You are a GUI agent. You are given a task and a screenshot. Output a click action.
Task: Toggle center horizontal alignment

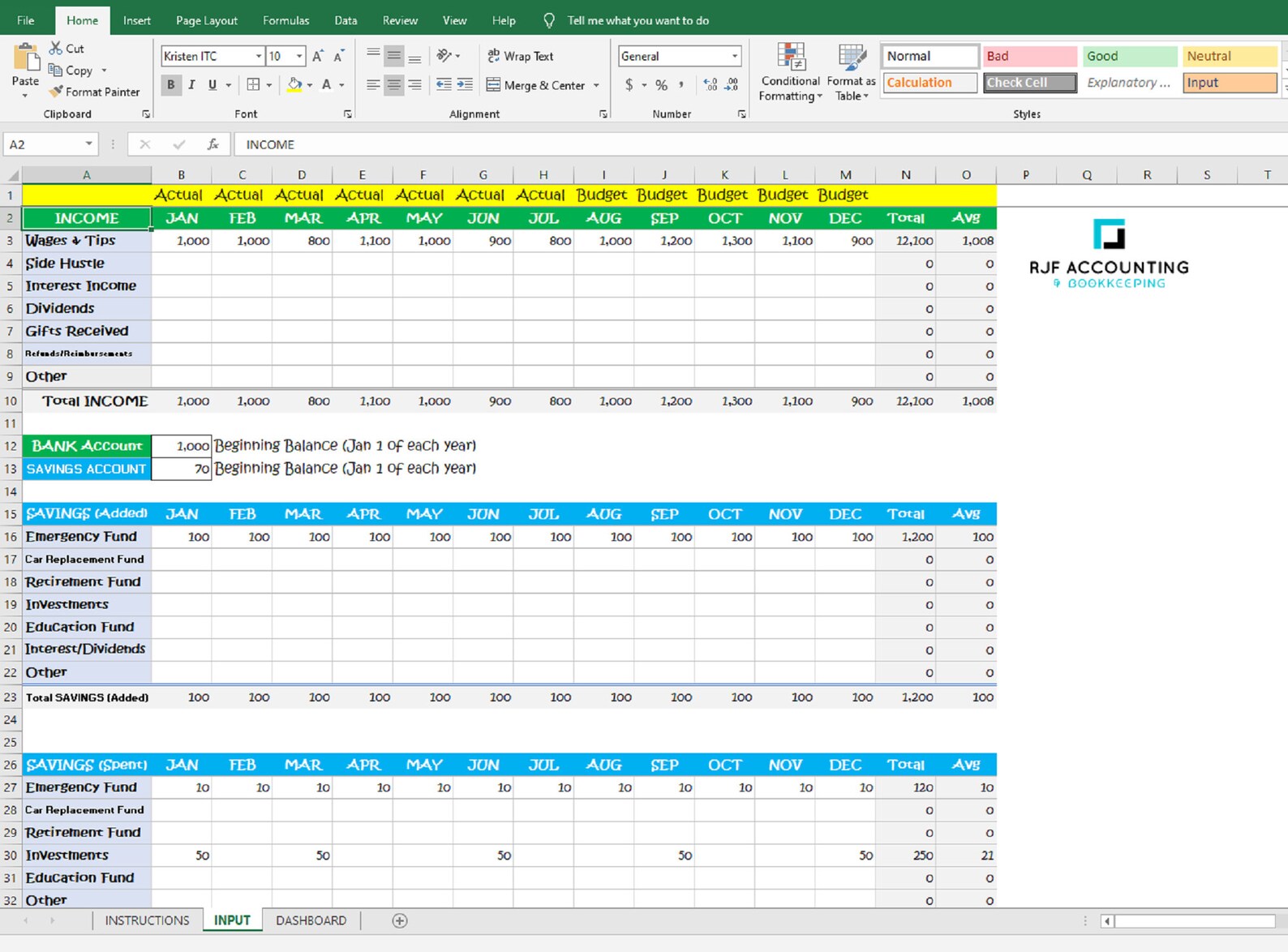[393, 84]
